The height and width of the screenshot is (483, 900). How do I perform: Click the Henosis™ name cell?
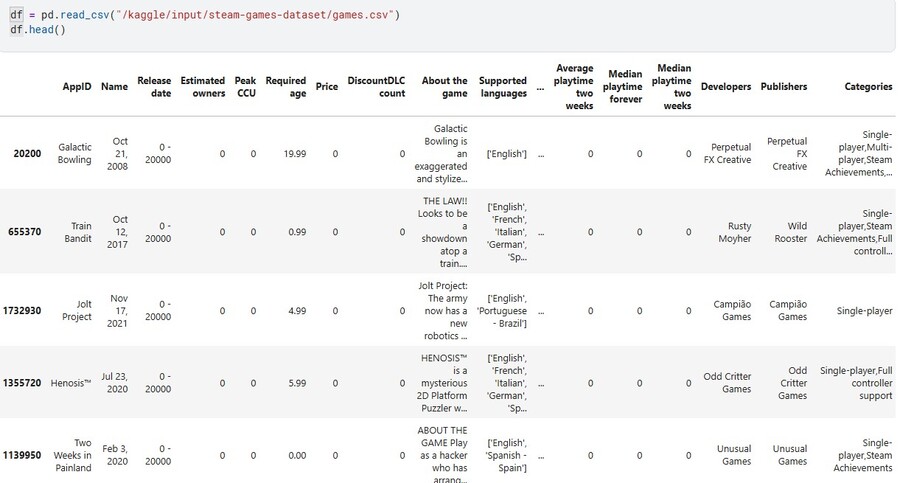pyautogui.click(x=71, y=383)
